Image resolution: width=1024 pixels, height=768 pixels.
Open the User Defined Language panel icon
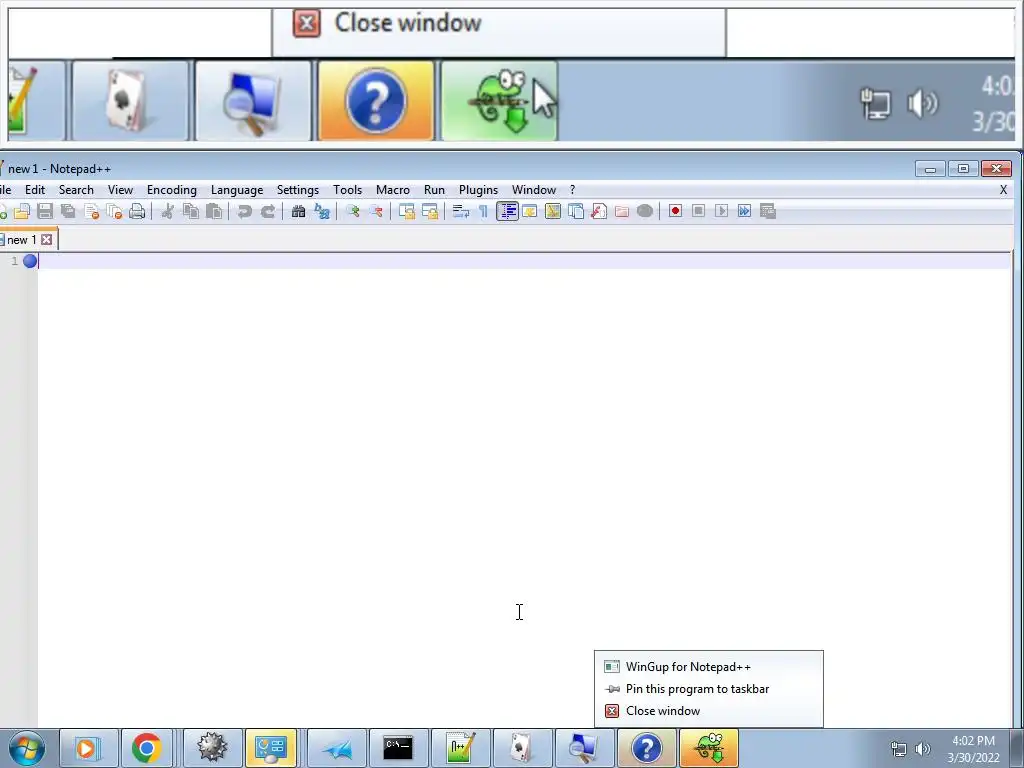click(x=530, y=211)
